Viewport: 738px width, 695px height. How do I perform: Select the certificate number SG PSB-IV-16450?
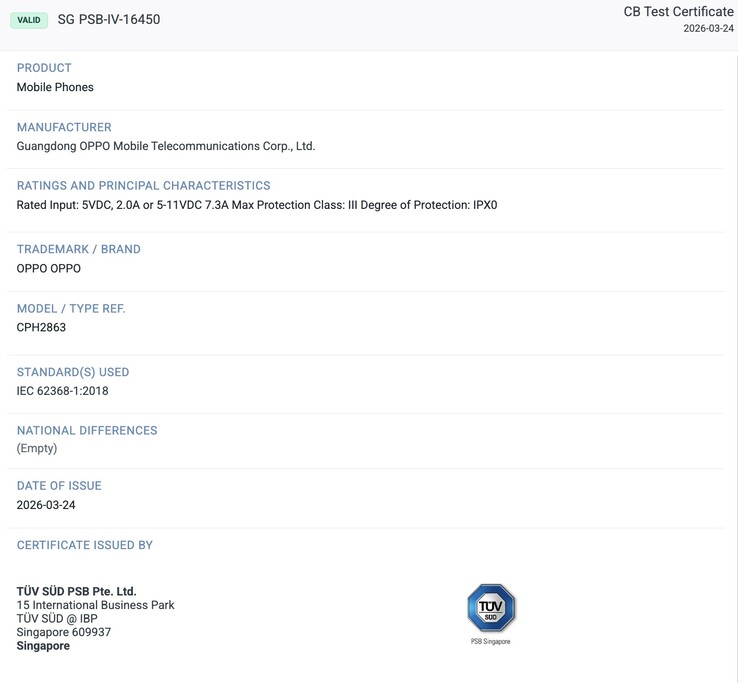109,19
